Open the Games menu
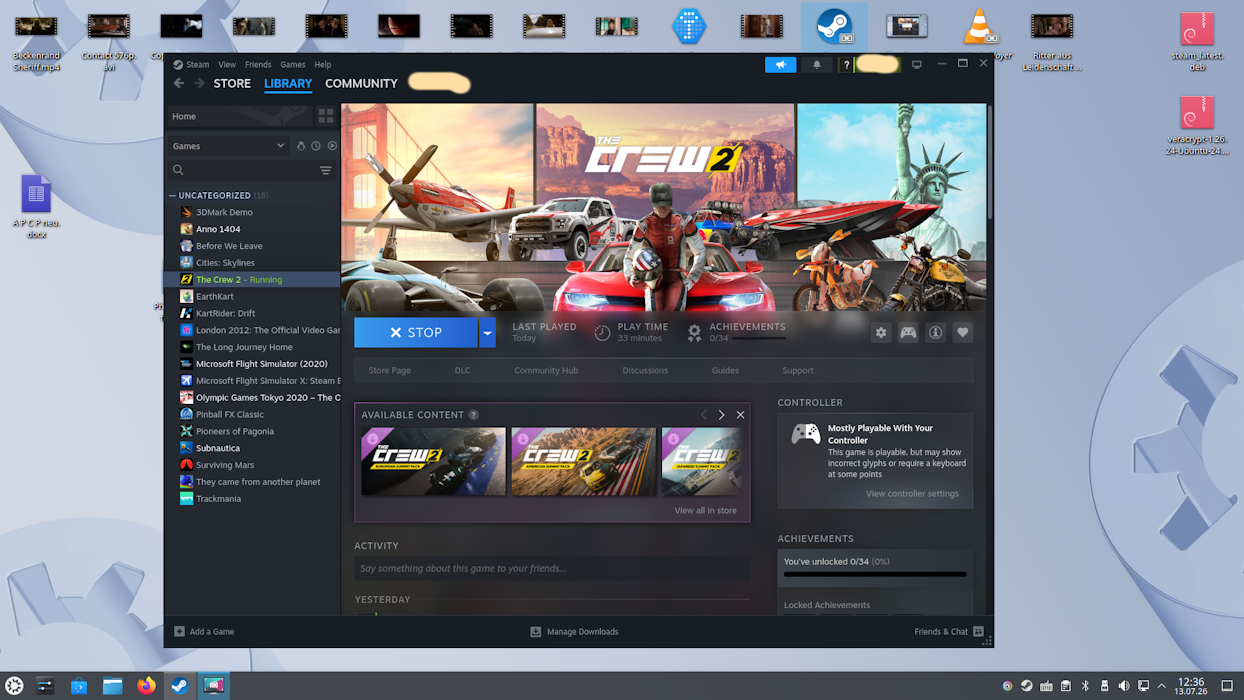 tap(293, 65)
